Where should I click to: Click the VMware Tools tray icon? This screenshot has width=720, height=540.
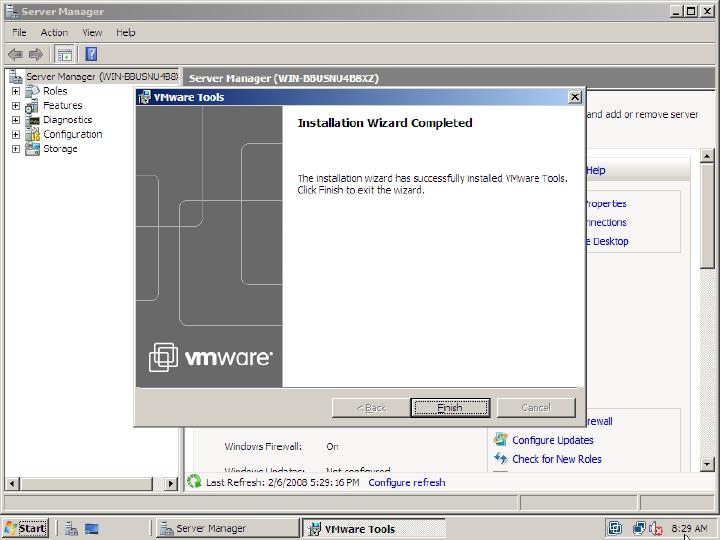click(x=615, y=528)
